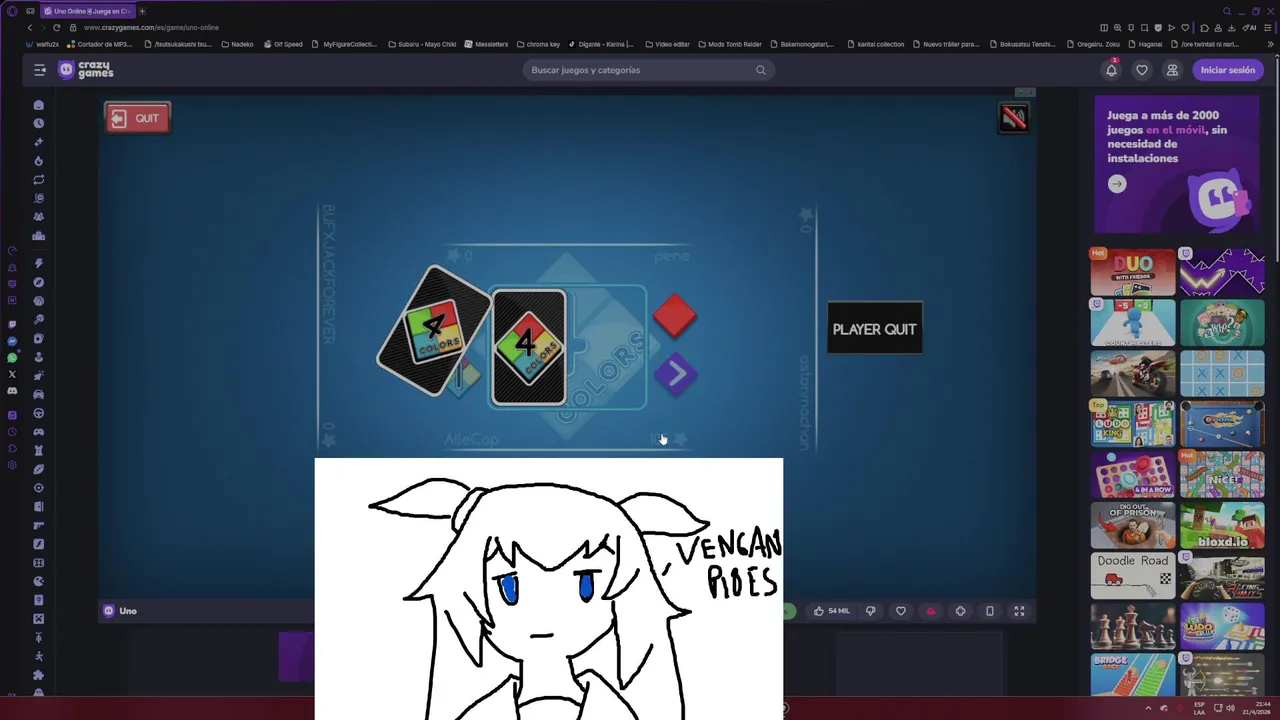Open the WhatsApp icon in the browser sidebar
This screenshot has height=720, width=1280.
tap(12, 358)
